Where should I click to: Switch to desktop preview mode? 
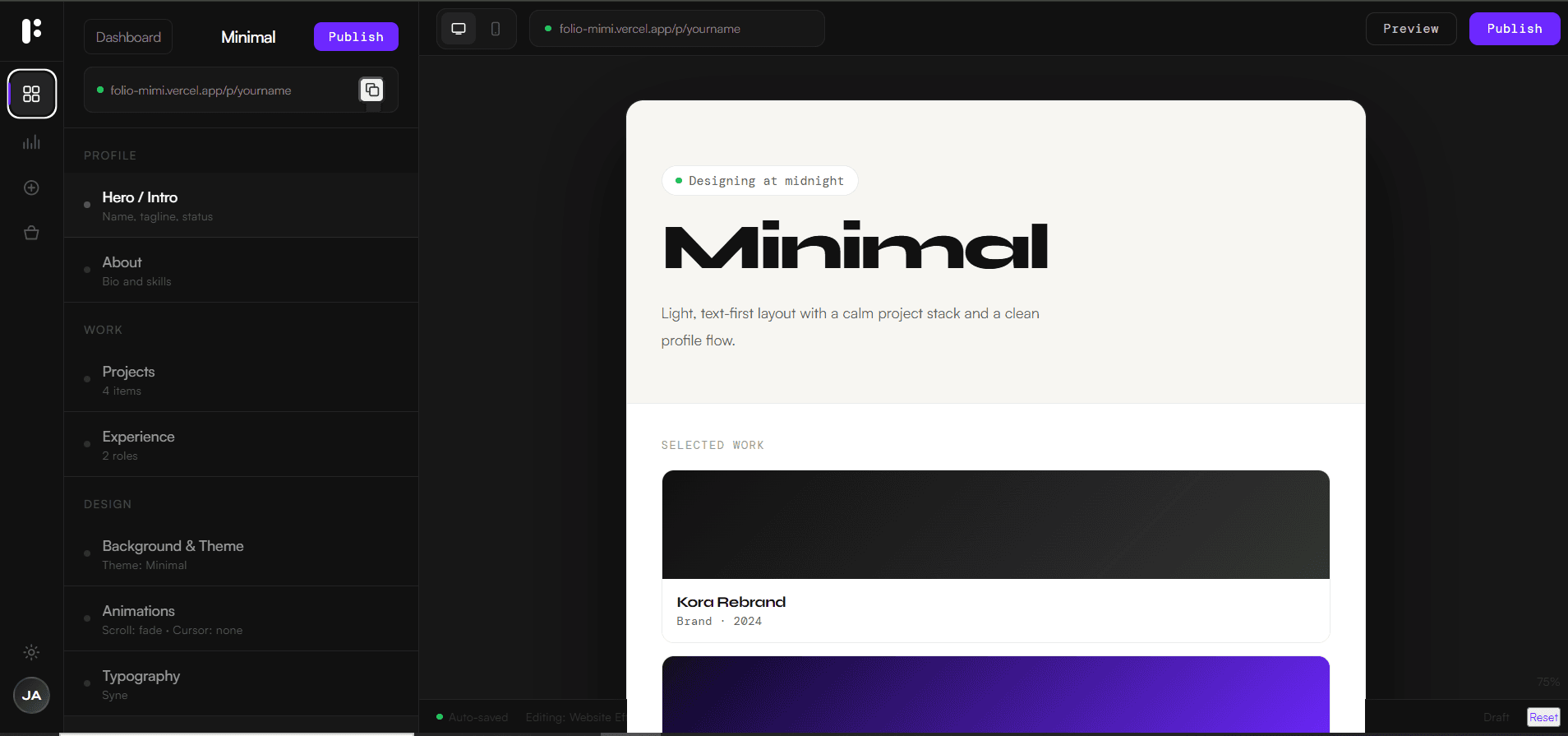(459, 29)
